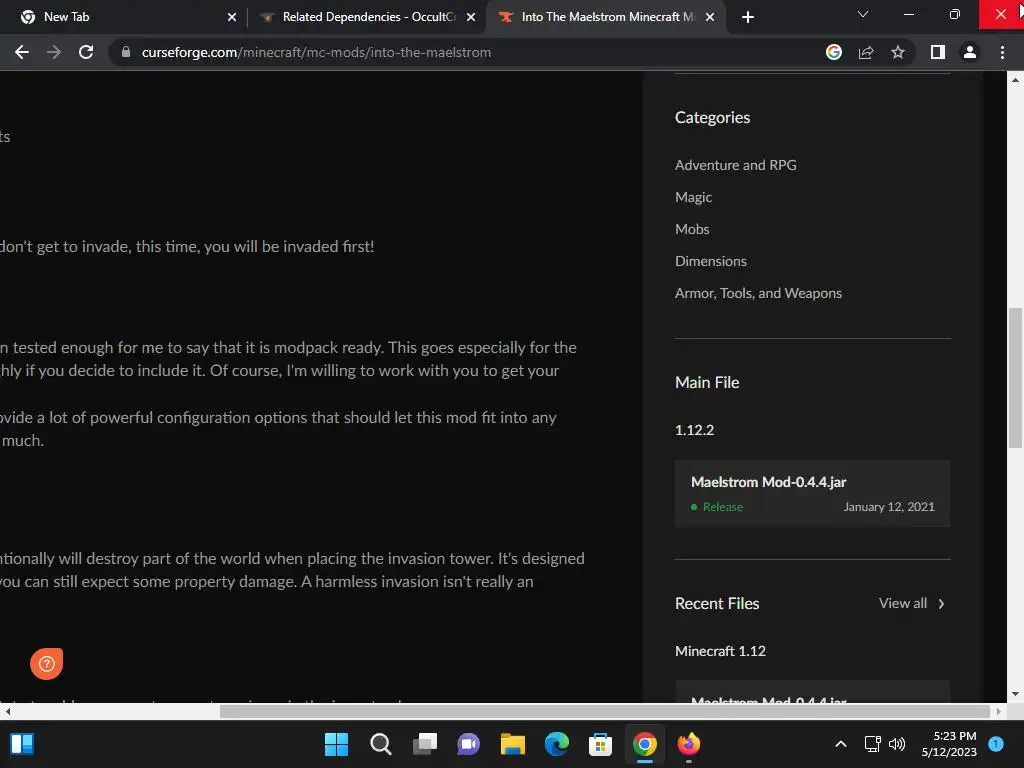Open the clock showing 5:23 PM
The height and width of the screenshot is (768, 1024).
pos(949,744)
